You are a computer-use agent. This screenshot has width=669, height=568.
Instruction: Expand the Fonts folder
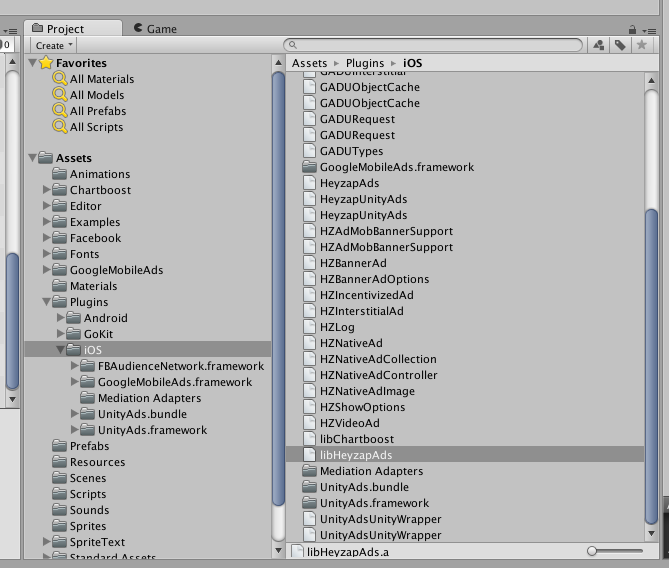click(47, 254)
